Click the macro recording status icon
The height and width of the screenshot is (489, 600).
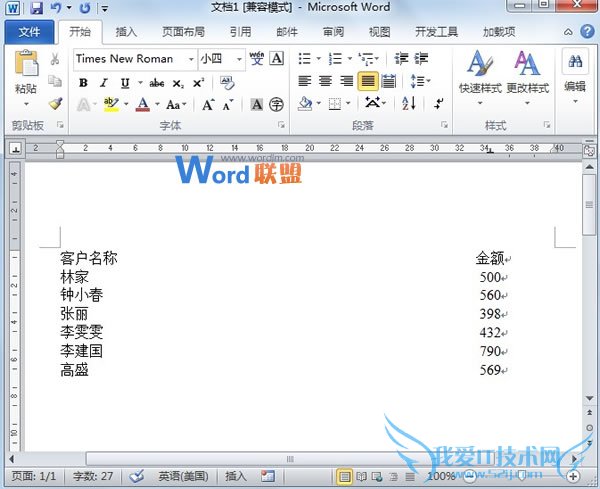pos(268,476)
